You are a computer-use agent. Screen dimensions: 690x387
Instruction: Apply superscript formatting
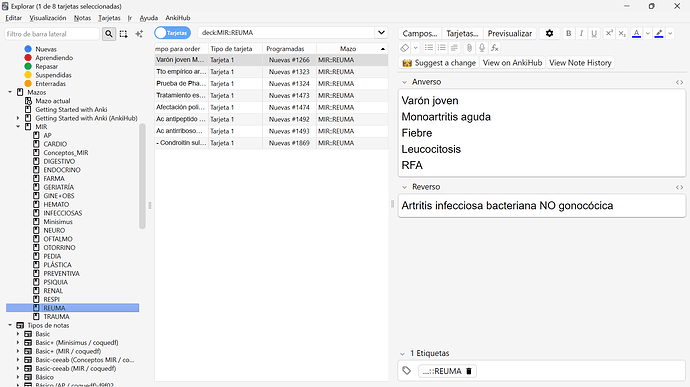click(x=609, y=33)
